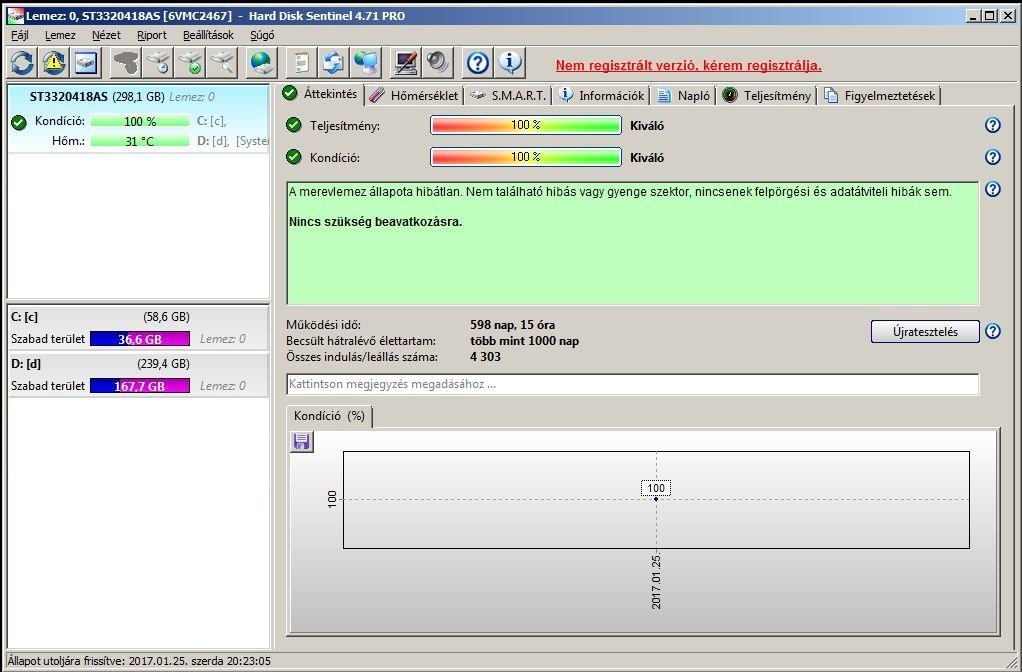
Task: Click the disk drive panel toolbar icon
Action: point(86,63)
